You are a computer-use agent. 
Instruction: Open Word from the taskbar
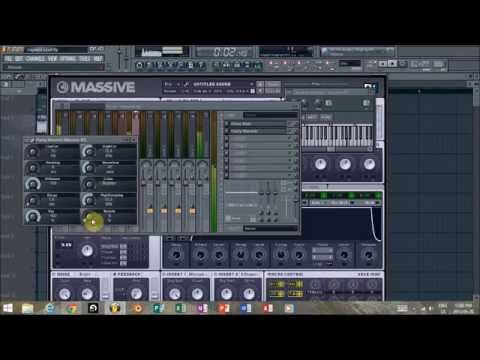point(246,308)
